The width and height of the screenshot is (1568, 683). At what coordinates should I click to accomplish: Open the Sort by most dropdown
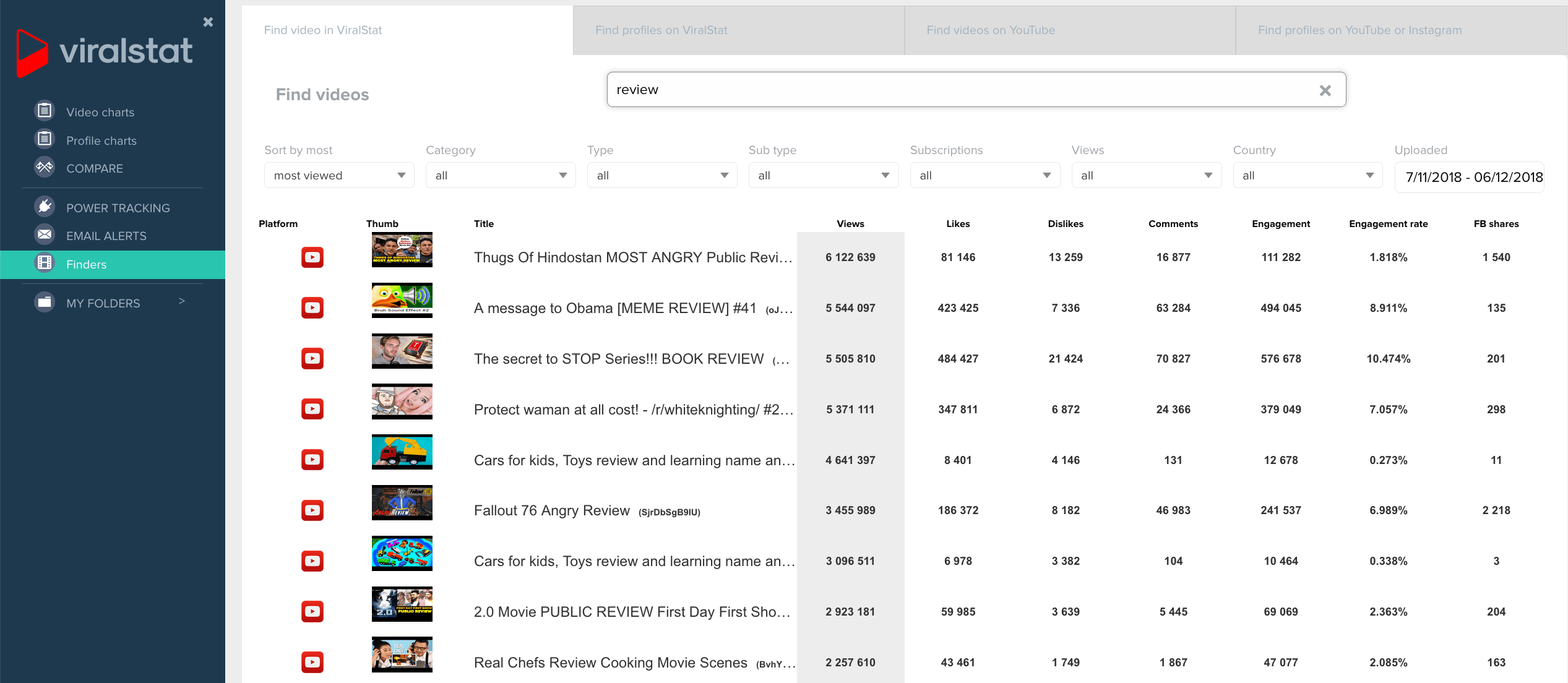click(x=338, y=175)
